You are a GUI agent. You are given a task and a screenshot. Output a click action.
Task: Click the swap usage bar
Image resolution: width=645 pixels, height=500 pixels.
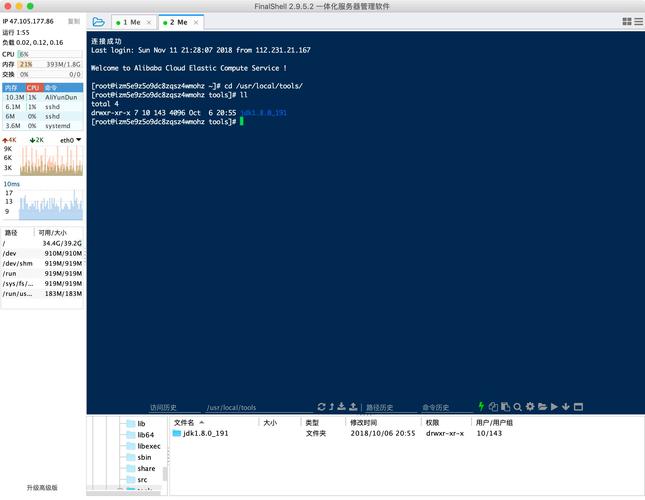(50, 74)
